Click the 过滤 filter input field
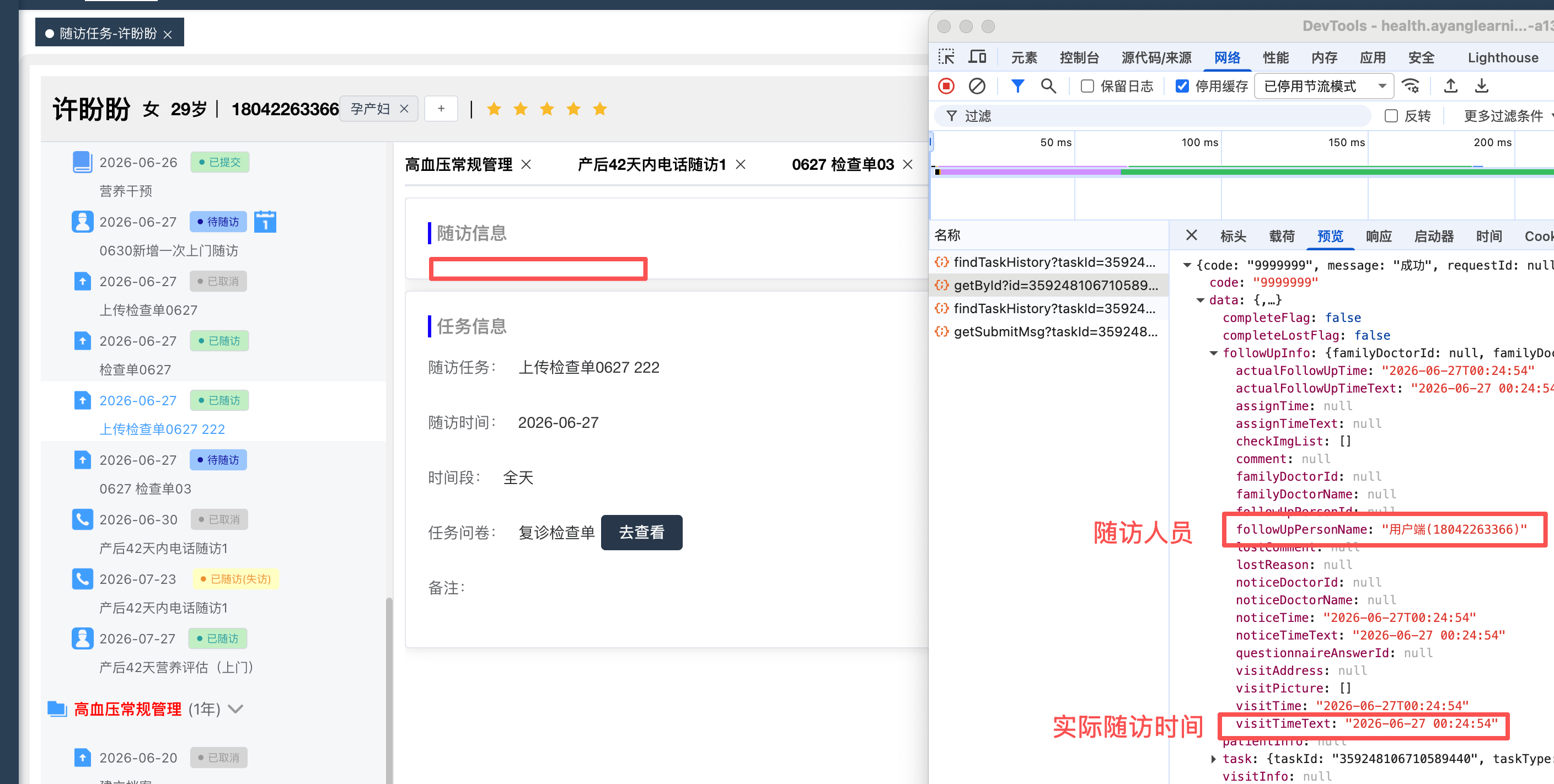 coord(1153,116)
